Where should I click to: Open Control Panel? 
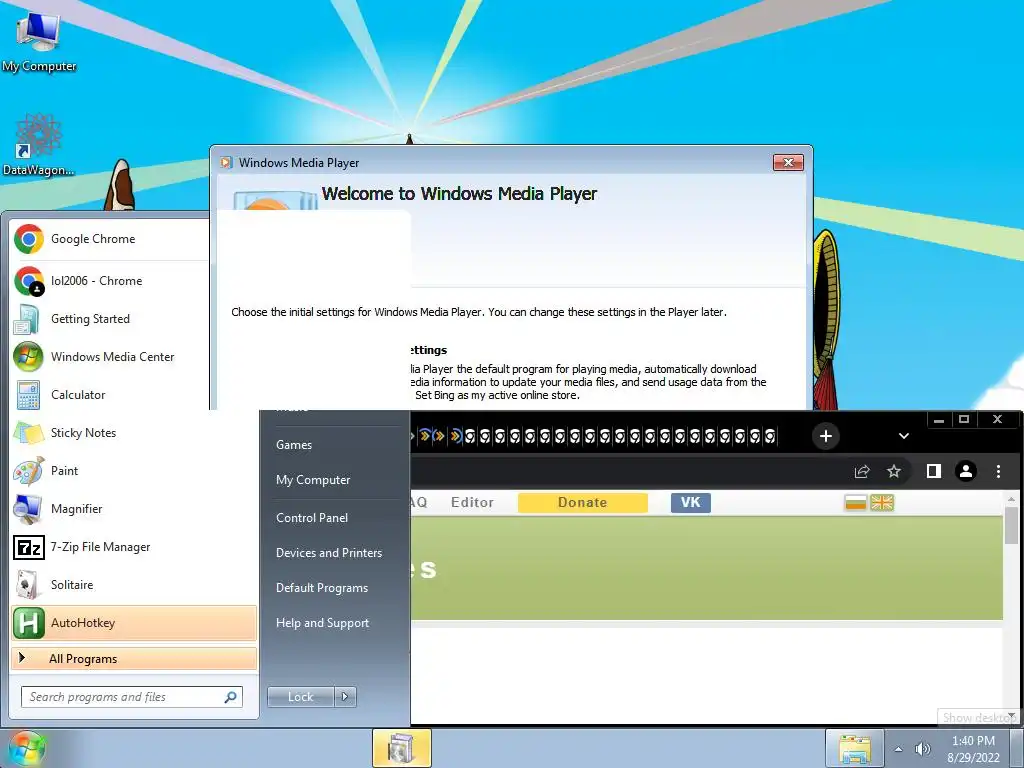point(336,518)
